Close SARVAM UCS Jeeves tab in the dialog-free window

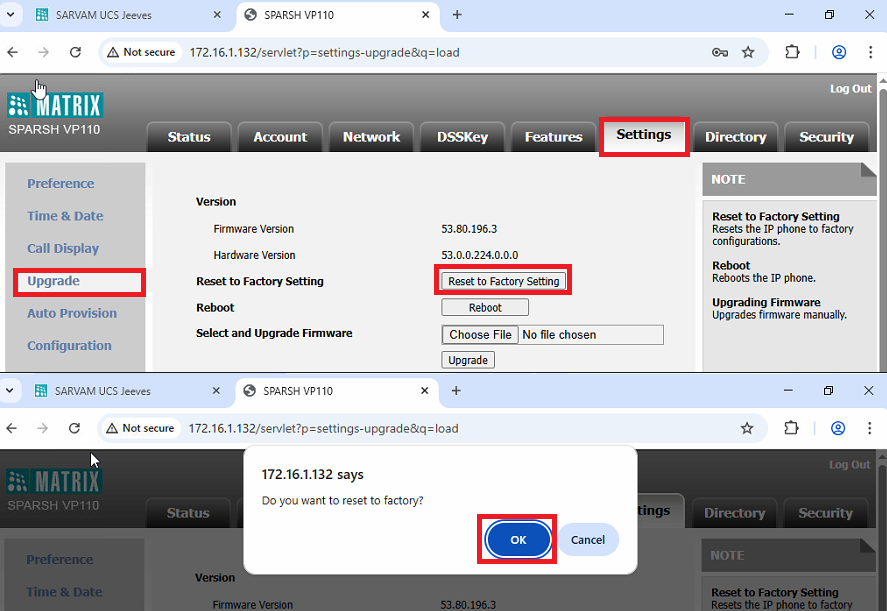click(217, 15)
